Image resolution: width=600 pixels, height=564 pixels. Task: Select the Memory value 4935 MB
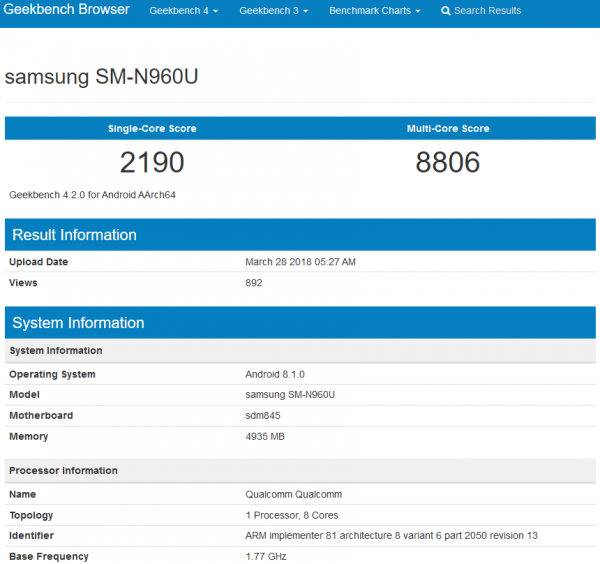(265, 437)
